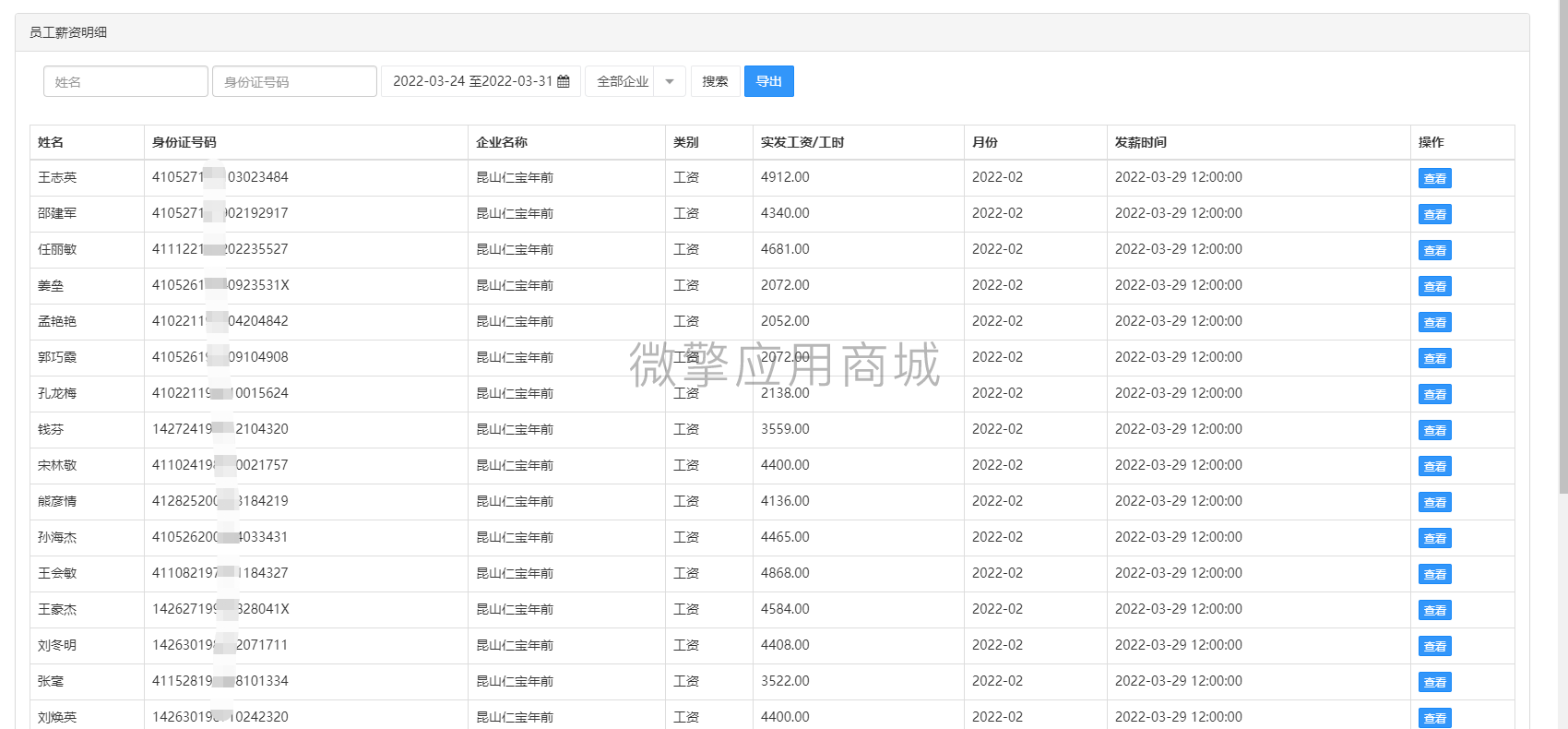Viewport: 1568px width, 729px height.
Task: Focus the 身份证号码 input field
Action: [x=294, y=81]
